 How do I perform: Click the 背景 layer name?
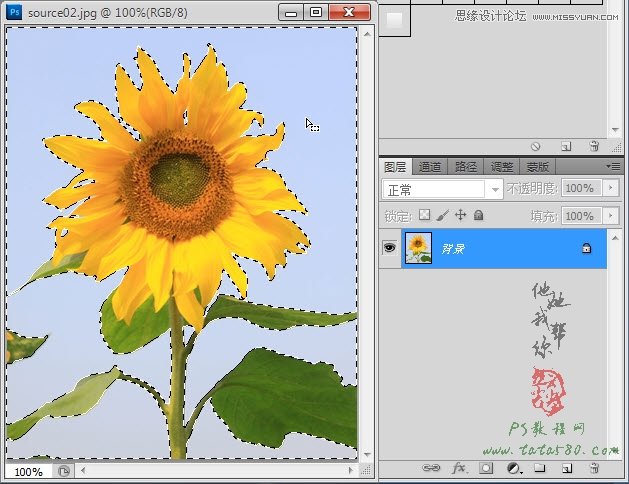pyautogui.click(x=453, y=249)
